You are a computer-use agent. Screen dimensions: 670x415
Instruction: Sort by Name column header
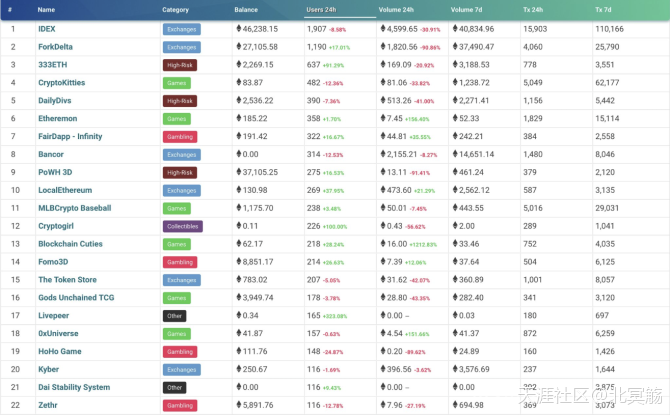[46, 9]
